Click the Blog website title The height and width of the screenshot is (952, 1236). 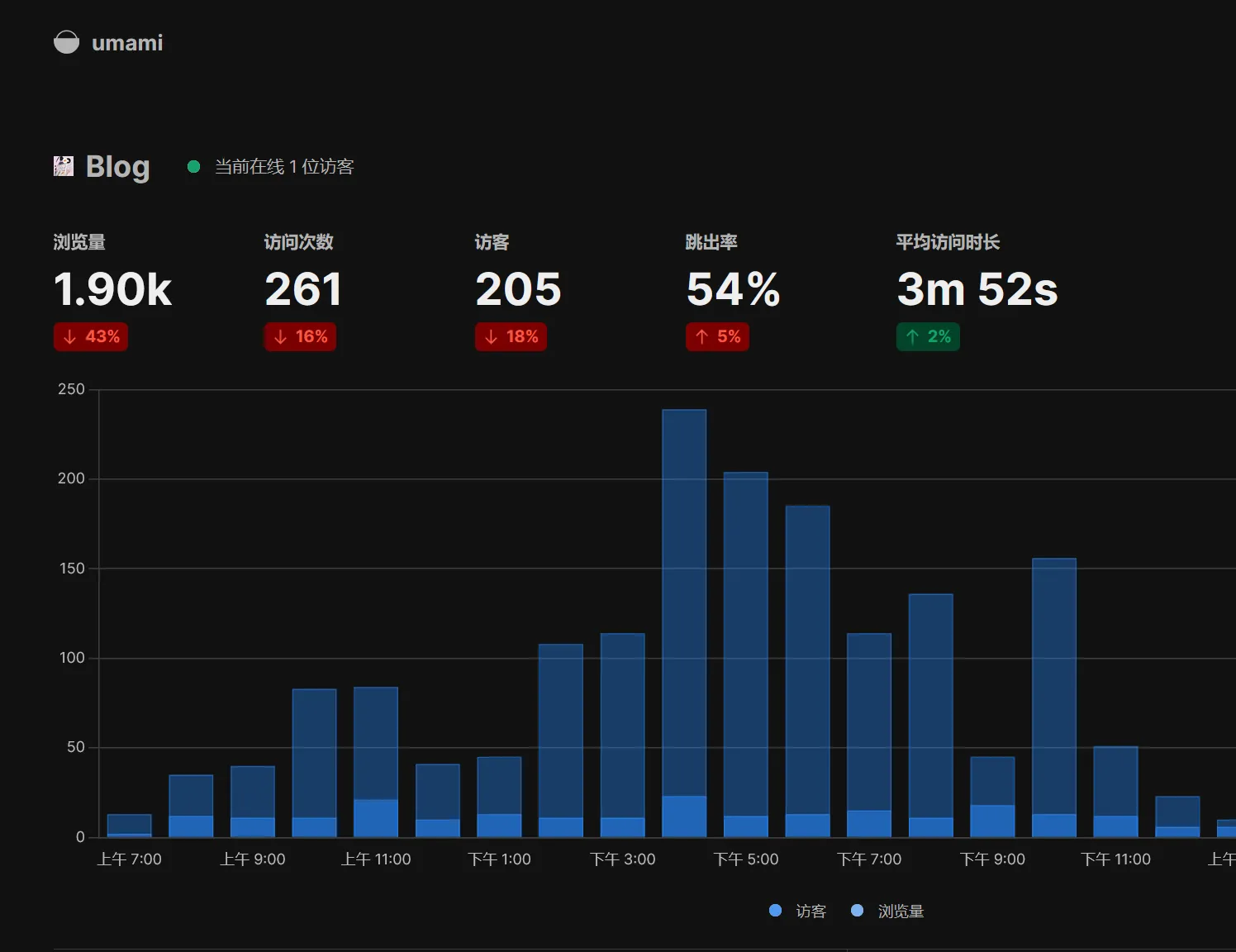pyautogui.click(x=118, y=166)
